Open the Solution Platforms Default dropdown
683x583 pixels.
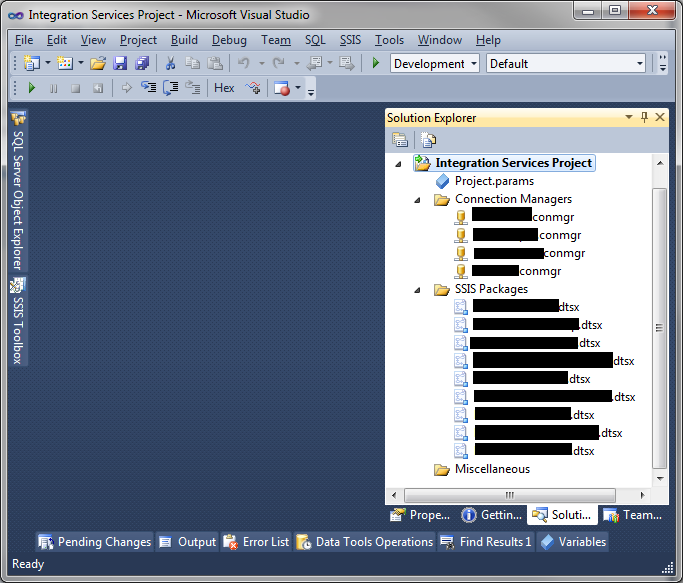(565, 64)
